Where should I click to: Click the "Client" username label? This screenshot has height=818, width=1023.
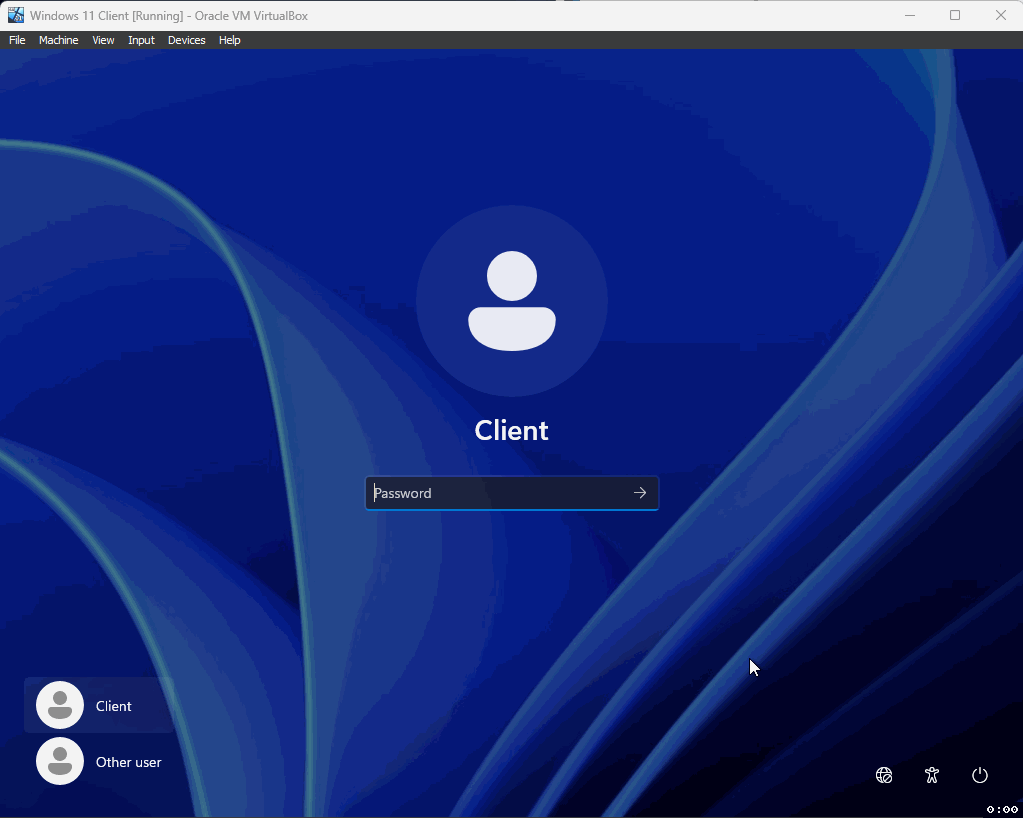click(x=511, y=430)
